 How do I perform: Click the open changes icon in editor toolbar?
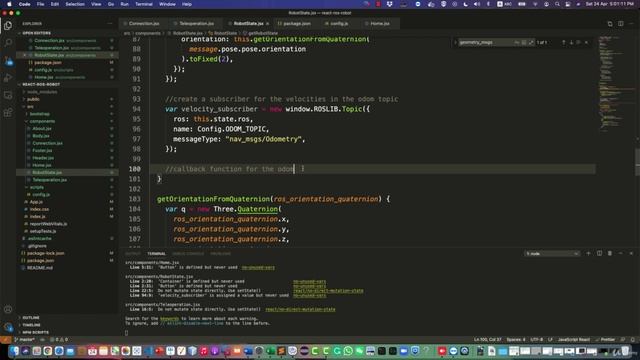[x=610, y=24]
